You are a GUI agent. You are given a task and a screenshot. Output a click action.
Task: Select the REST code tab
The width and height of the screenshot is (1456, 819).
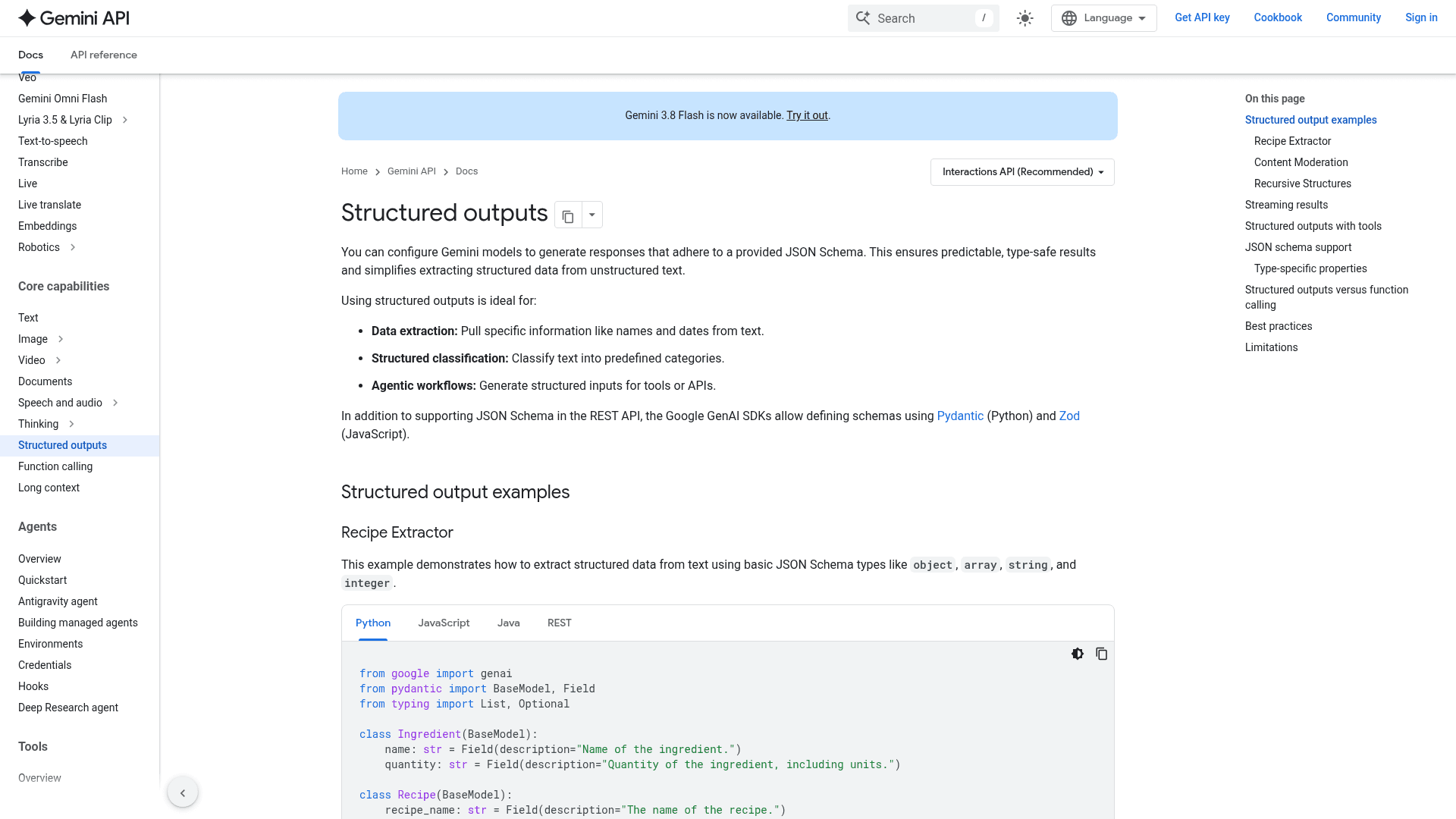[x=560, y=623]
